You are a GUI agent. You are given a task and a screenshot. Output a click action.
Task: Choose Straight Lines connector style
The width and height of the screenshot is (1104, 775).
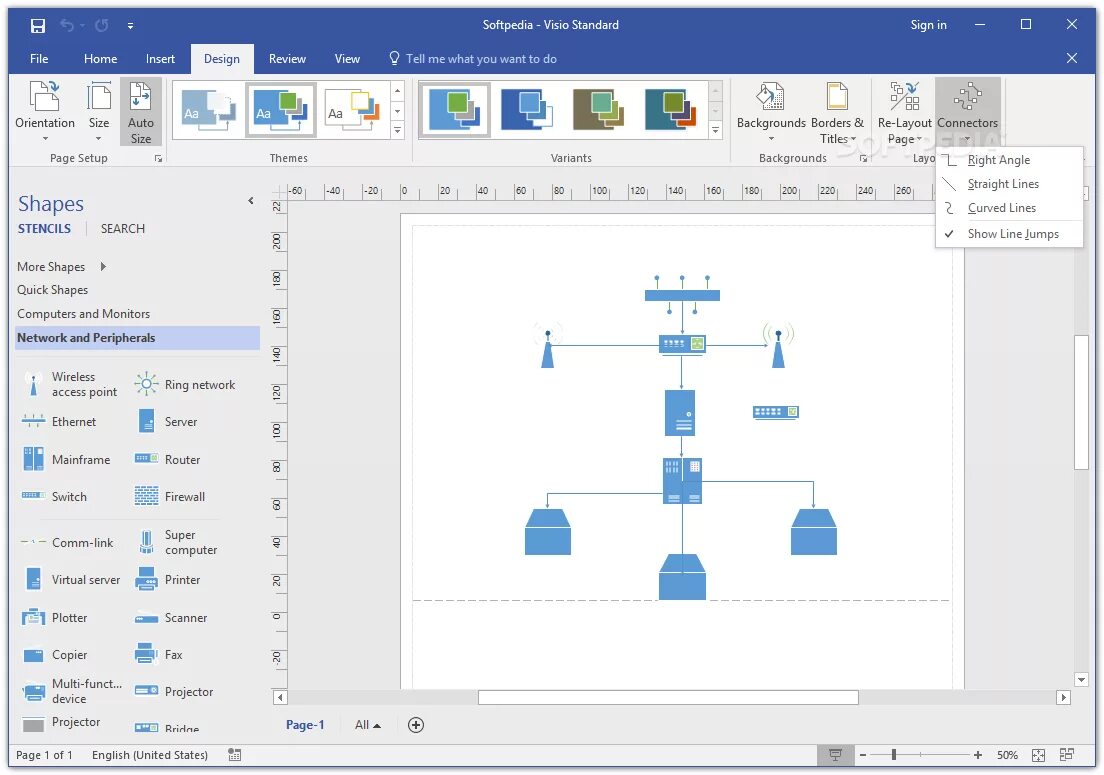tap(1009, 184)
